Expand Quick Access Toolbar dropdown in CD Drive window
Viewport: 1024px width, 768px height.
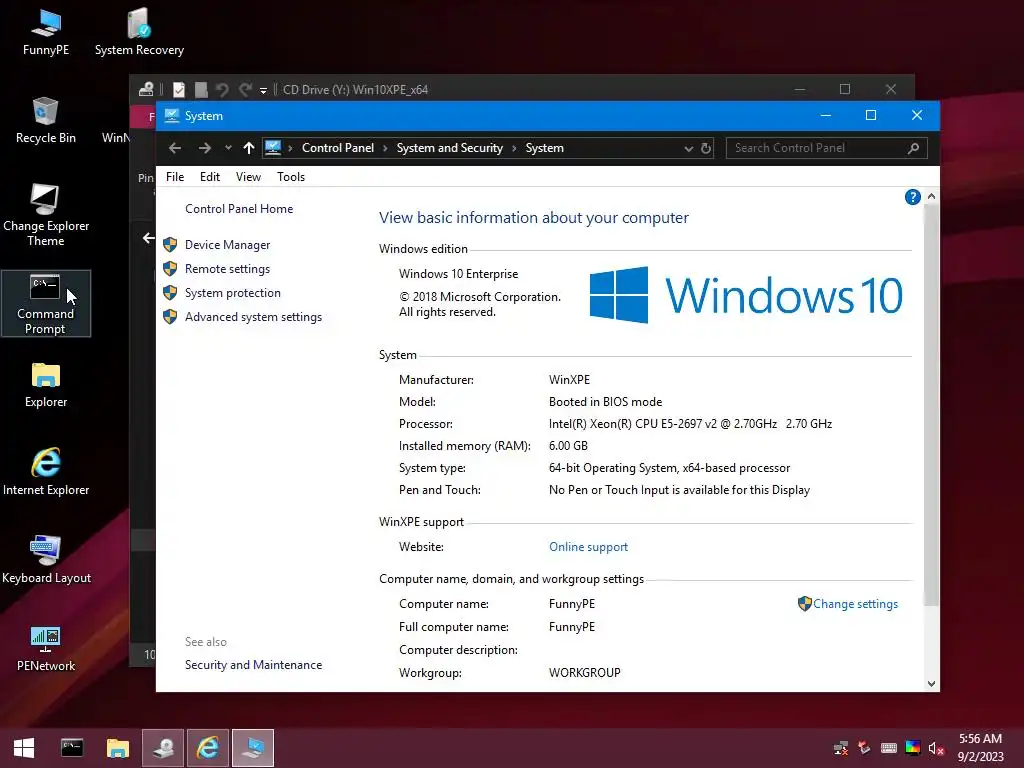[x=263, y=91]
